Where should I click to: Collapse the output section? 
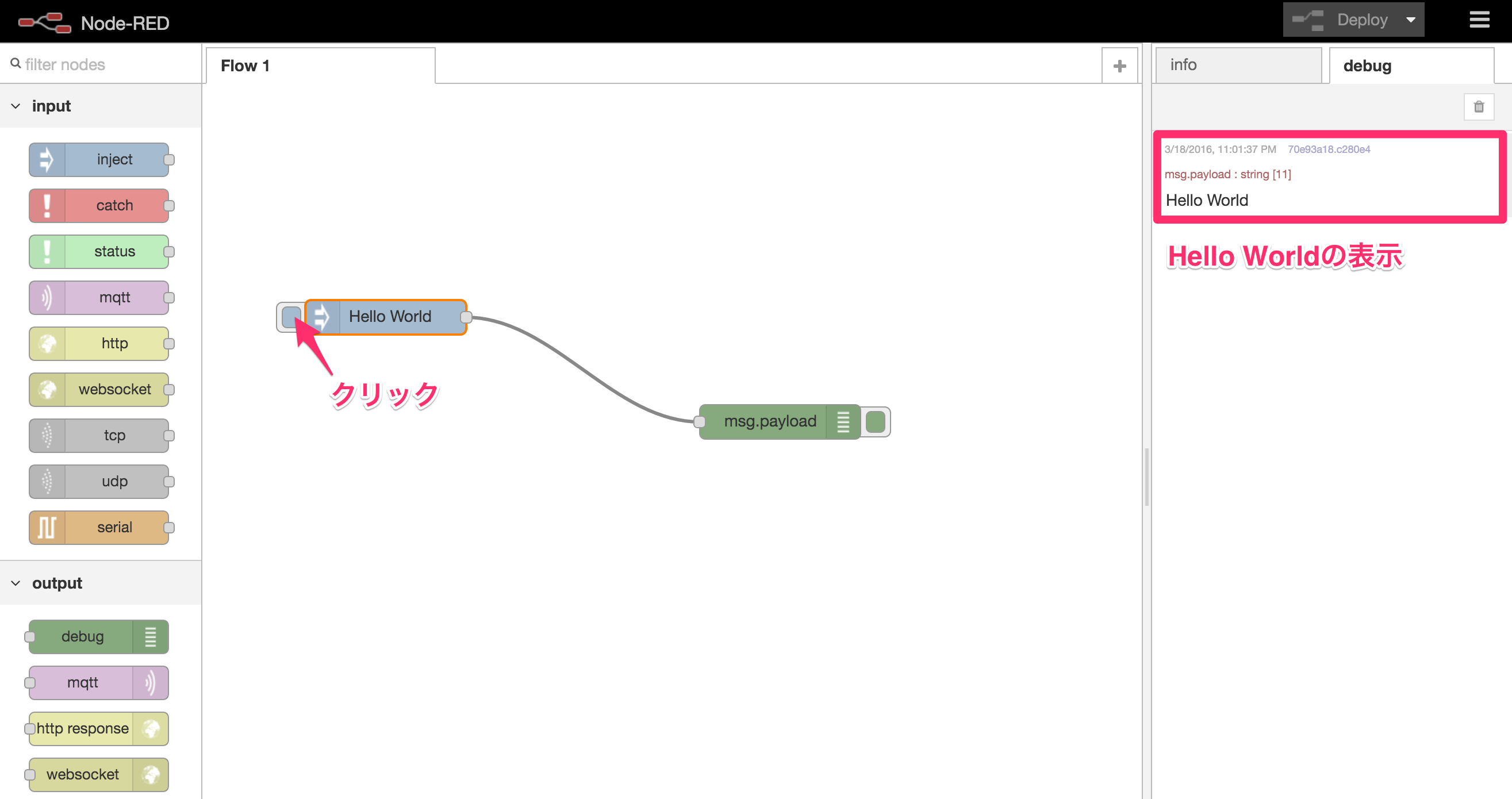click(x=16, y=582)
